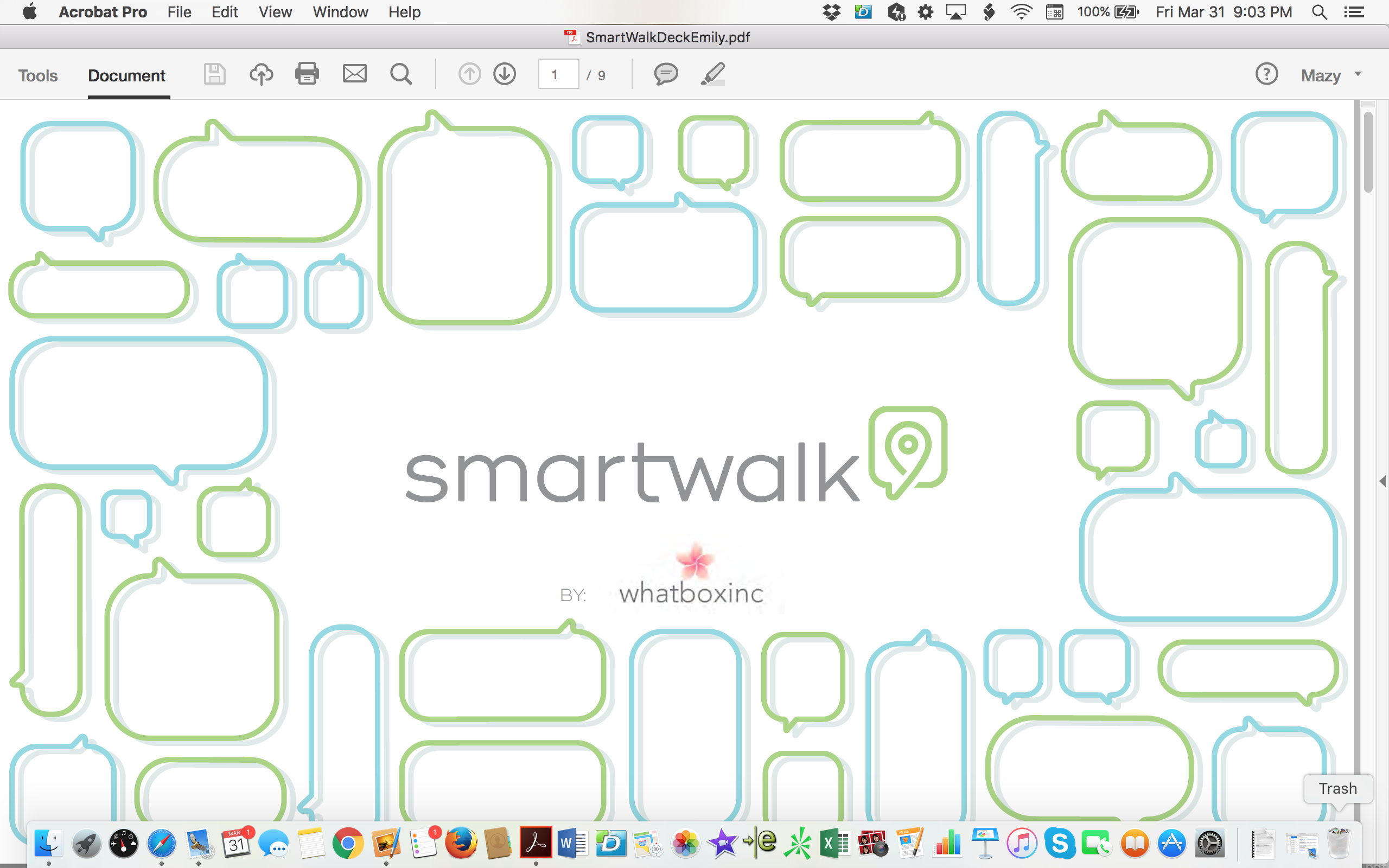Click the File menu item
Viewport: 1389px width, 868px height.
pos(178,11)
